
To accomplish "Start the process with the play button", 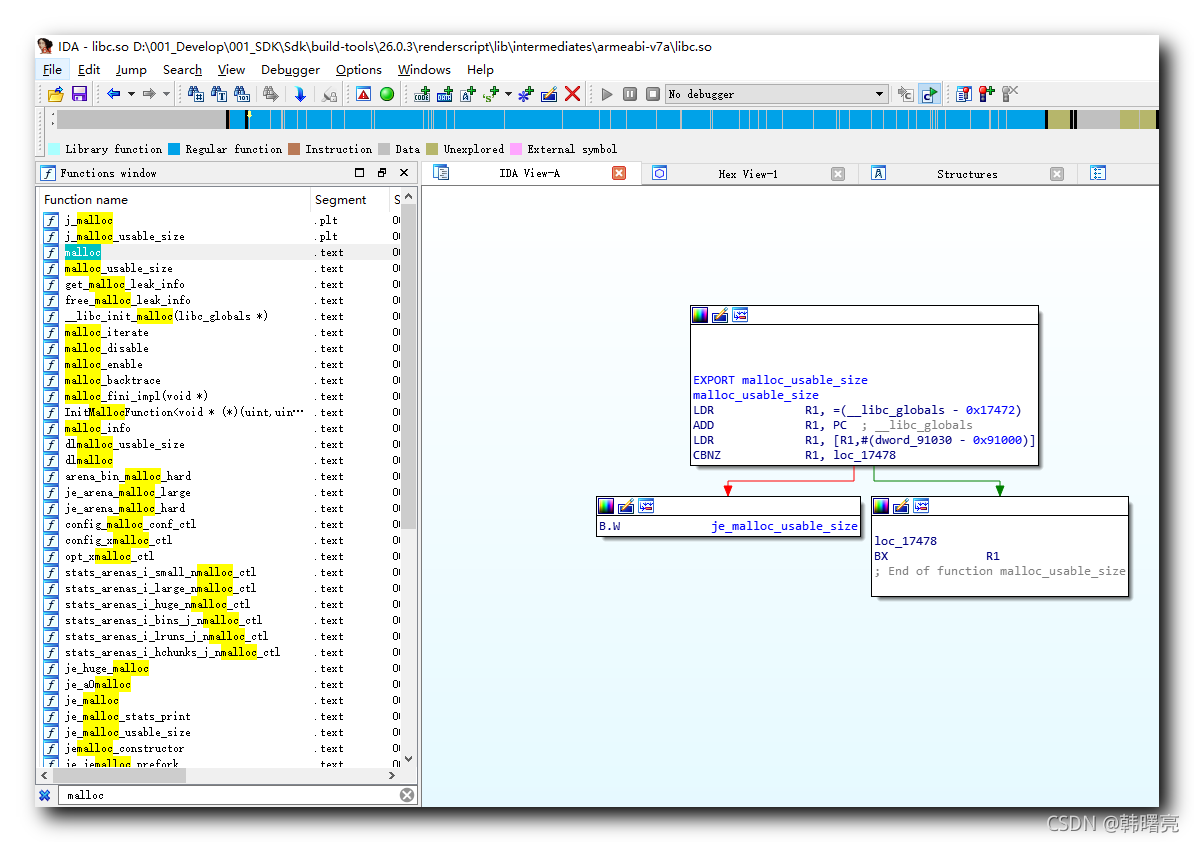I will pos(607,94).
